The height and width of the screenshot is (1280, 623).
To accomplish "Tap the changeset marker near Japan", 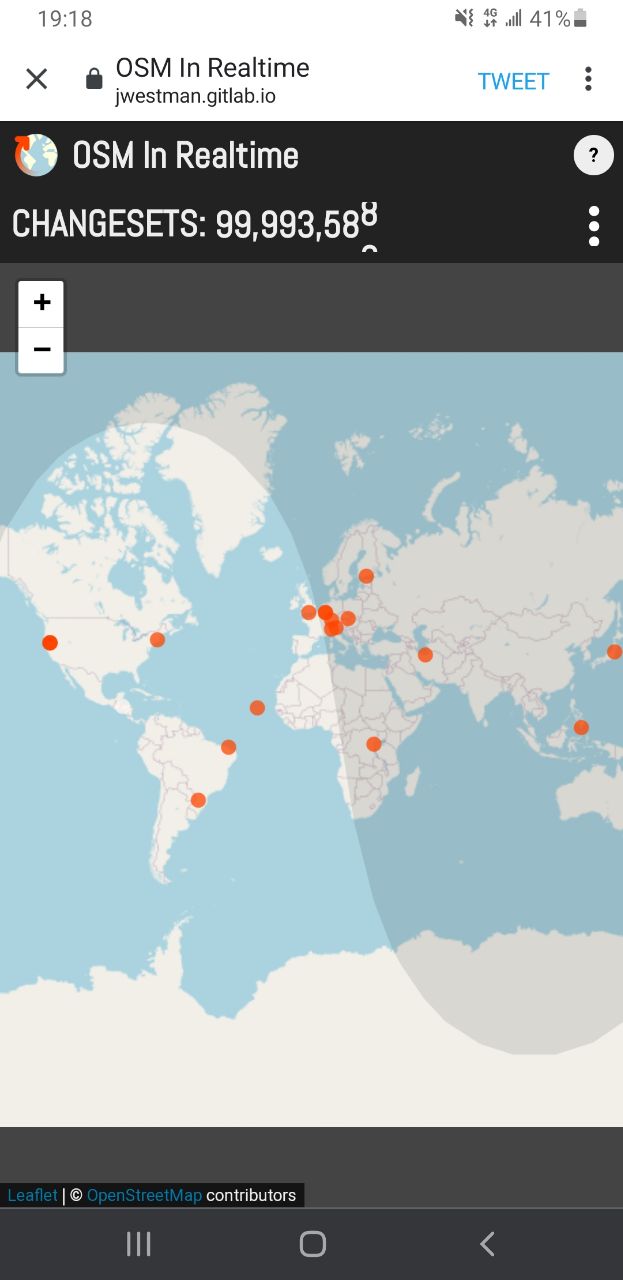I will (614, 652).
